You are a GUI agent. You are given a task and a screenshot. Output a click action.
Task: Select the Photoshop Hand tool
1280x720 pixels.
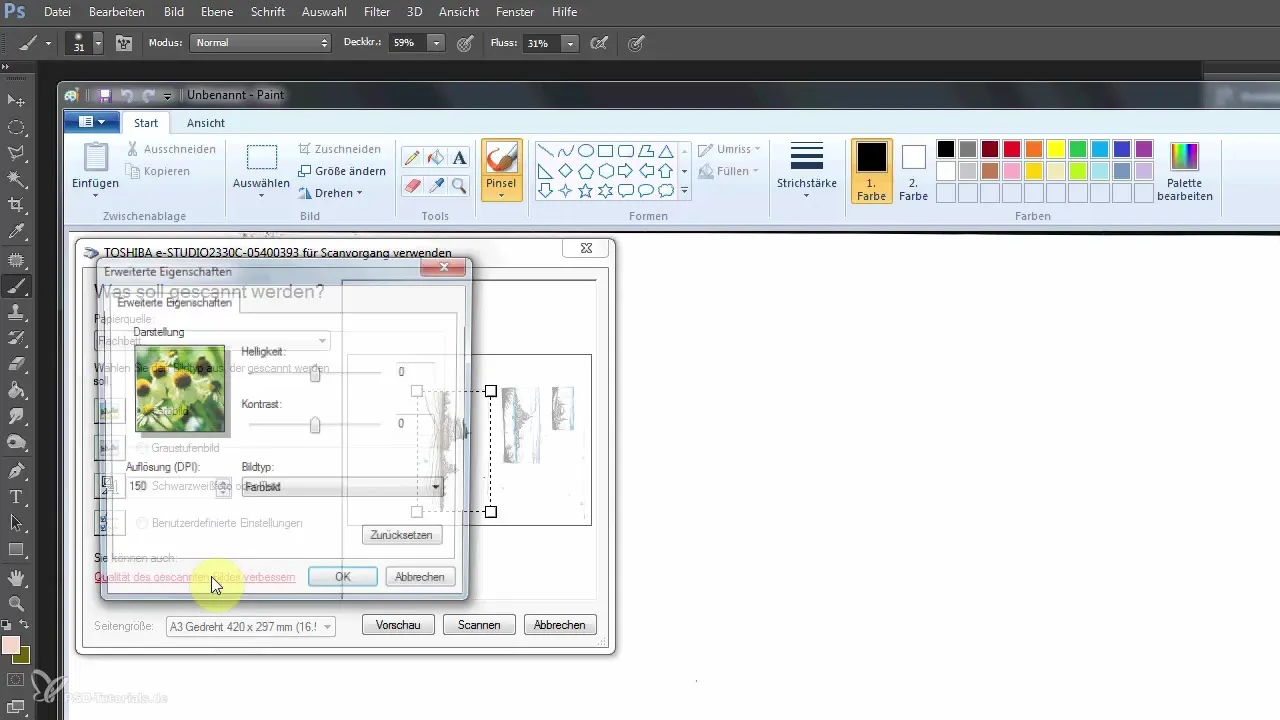(16, 578)
